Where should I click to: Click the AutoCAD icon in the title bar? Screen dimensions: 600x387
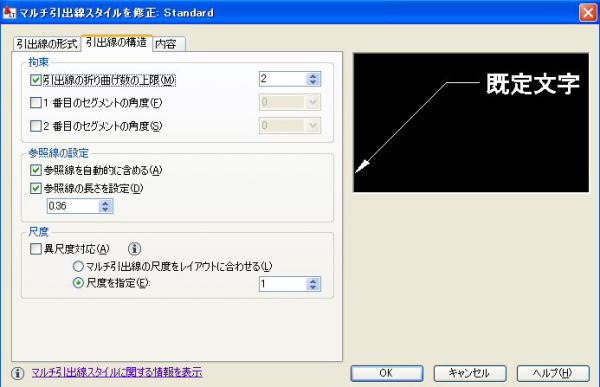pyautogui.click(x=9, y=12)
